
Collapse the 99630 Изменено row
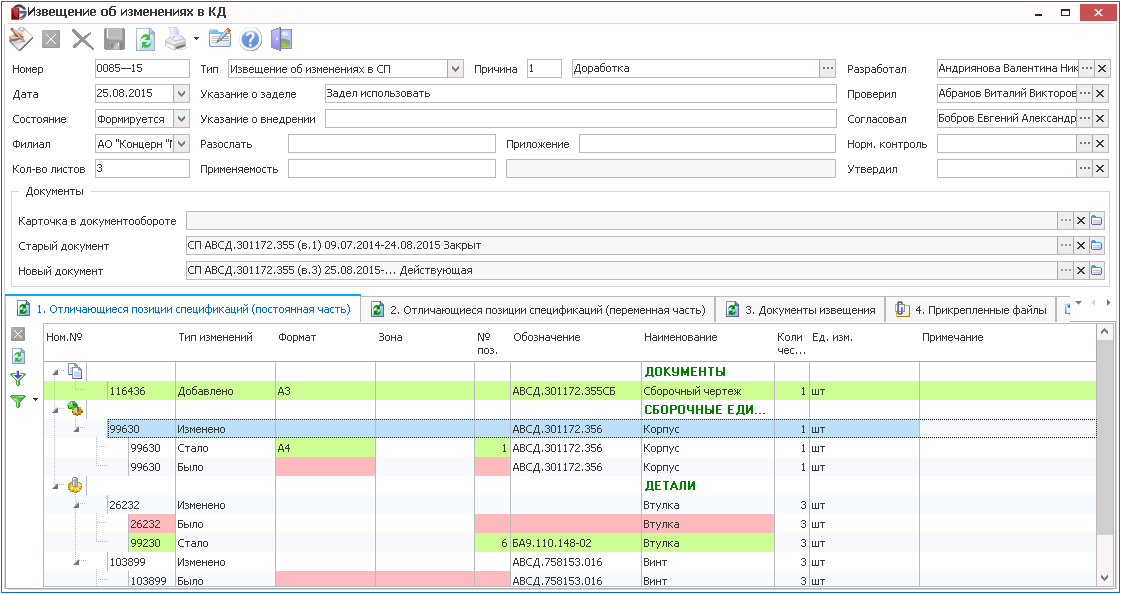[77, 429]
